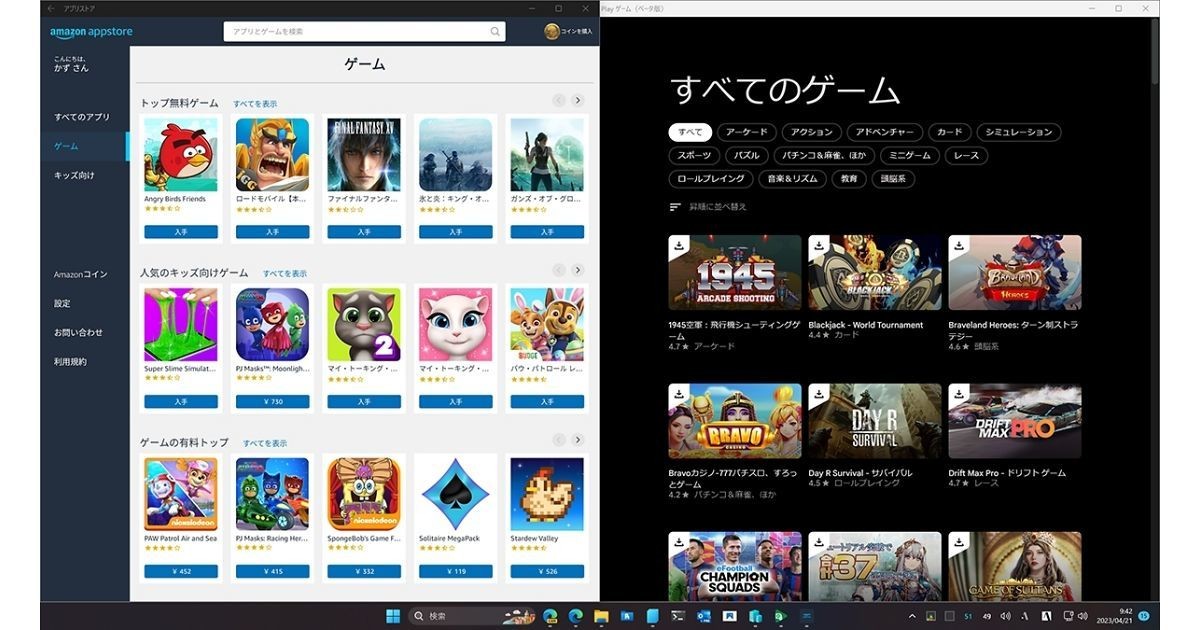Select the カード filter chip
The width and height of the screenshot is (1200, 630).
[x=950, y=132]
